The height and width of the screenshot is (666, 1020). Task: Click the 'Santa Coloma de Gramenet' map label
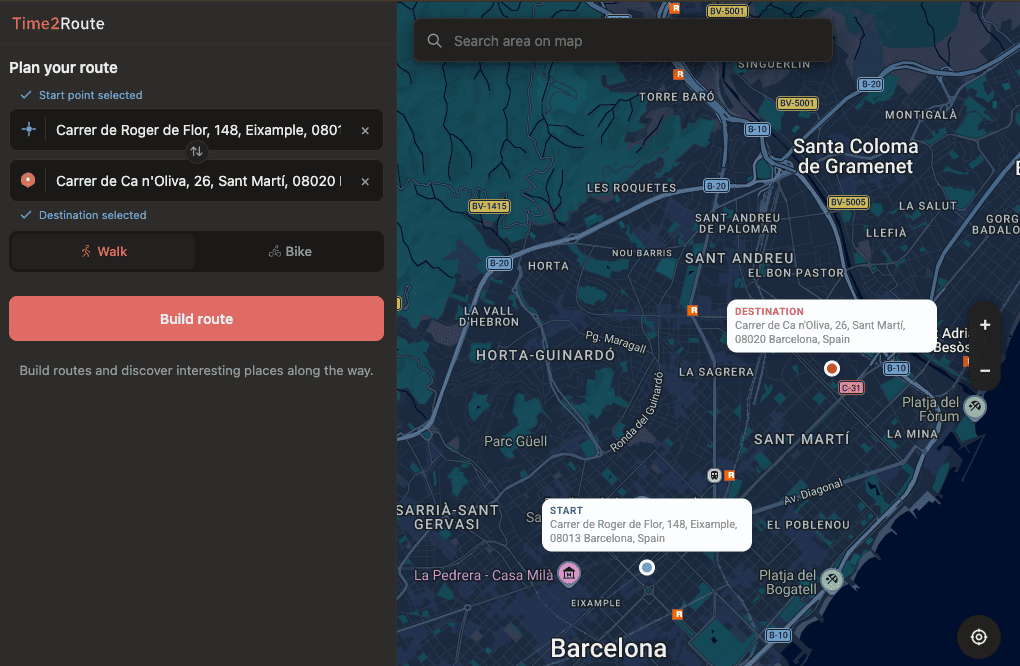click(x=855, y=156)
